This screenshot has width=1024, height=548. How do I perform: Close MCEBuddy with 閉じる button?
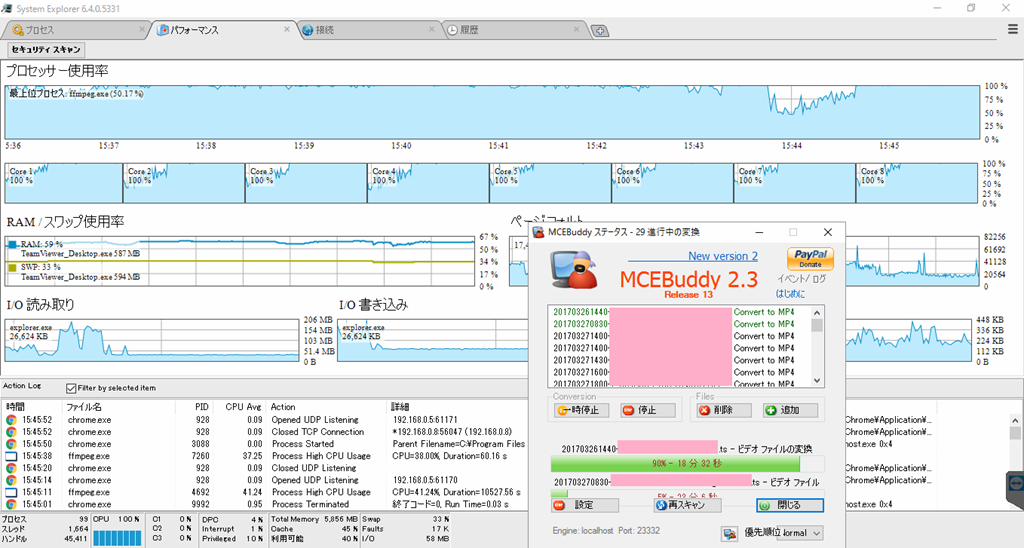click(x=790, y=505)
